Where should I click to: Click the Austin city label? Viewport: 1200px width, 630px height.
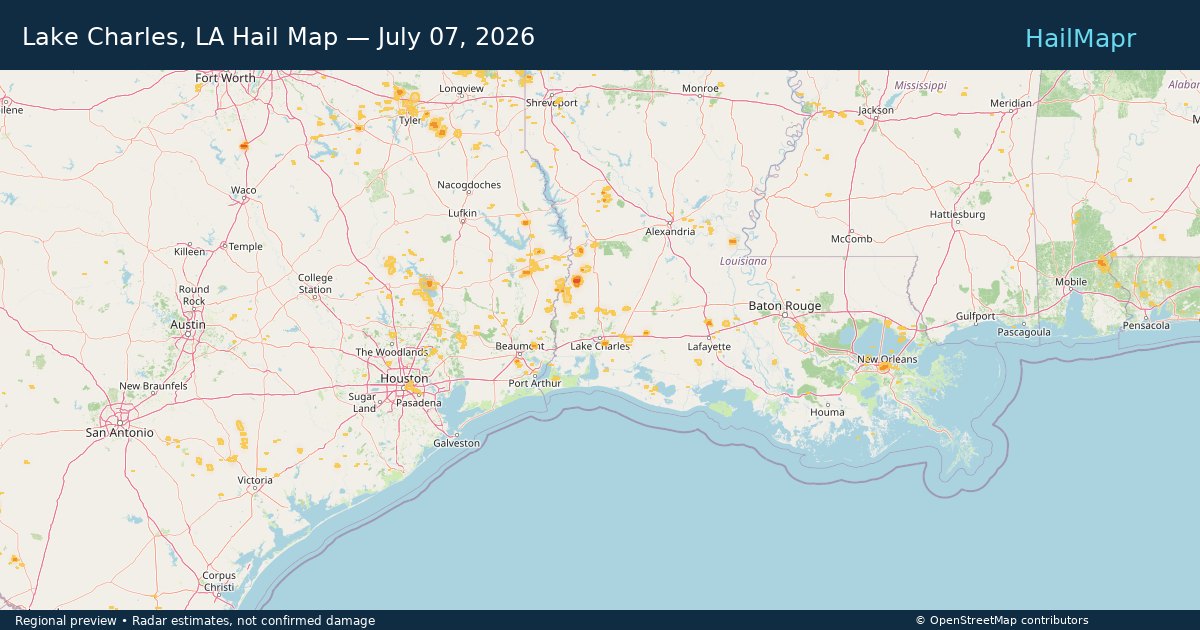(188, 325)
